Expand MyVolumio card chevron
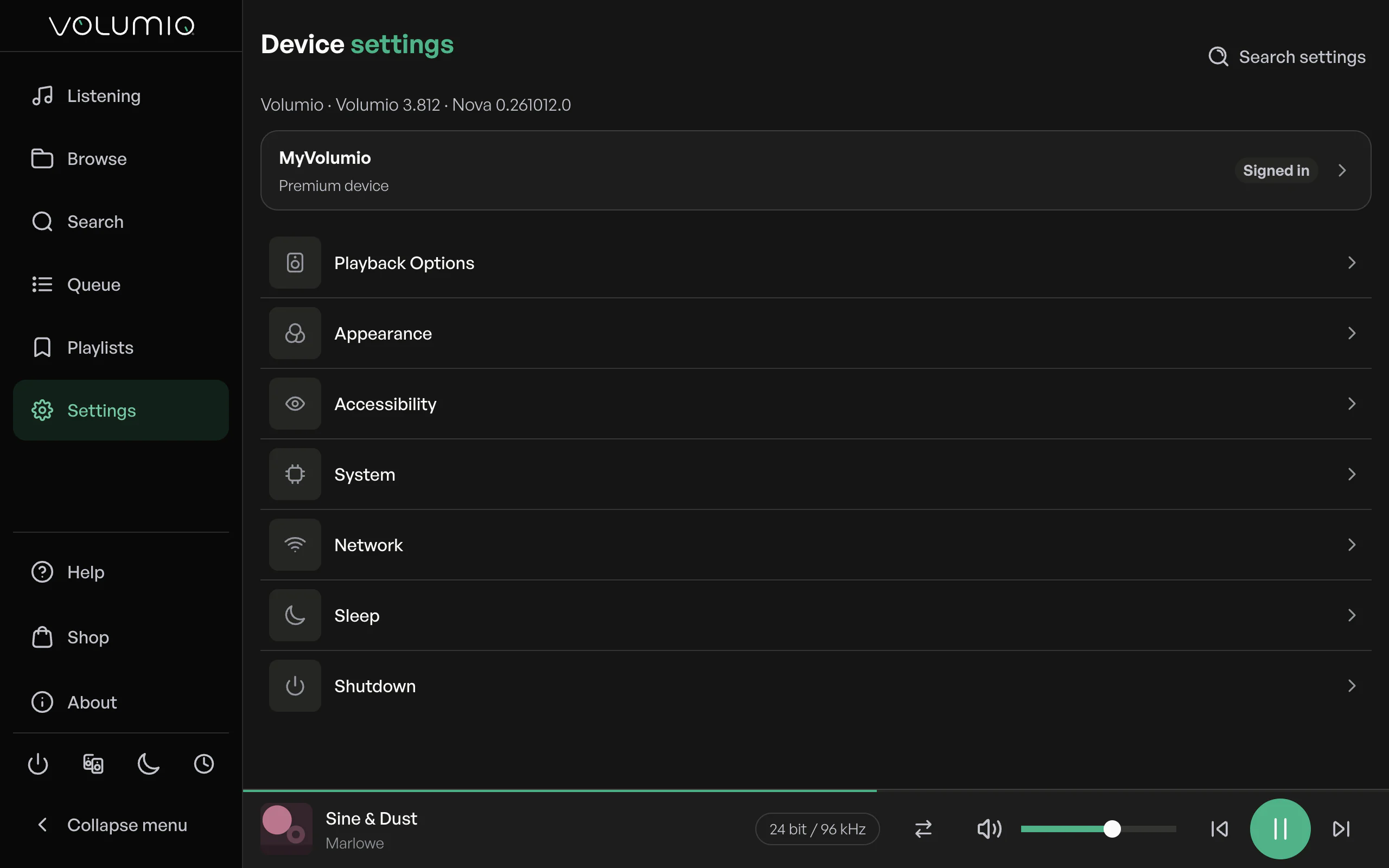This screenshot has width=1389, height=868. point(1342,170)
